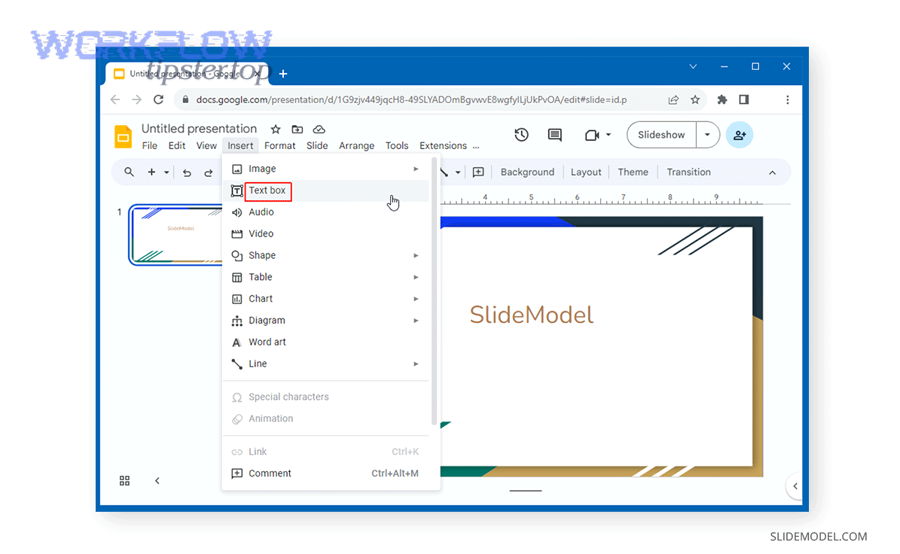
Task: Undo the last action
Action: [x=187, y=173]
